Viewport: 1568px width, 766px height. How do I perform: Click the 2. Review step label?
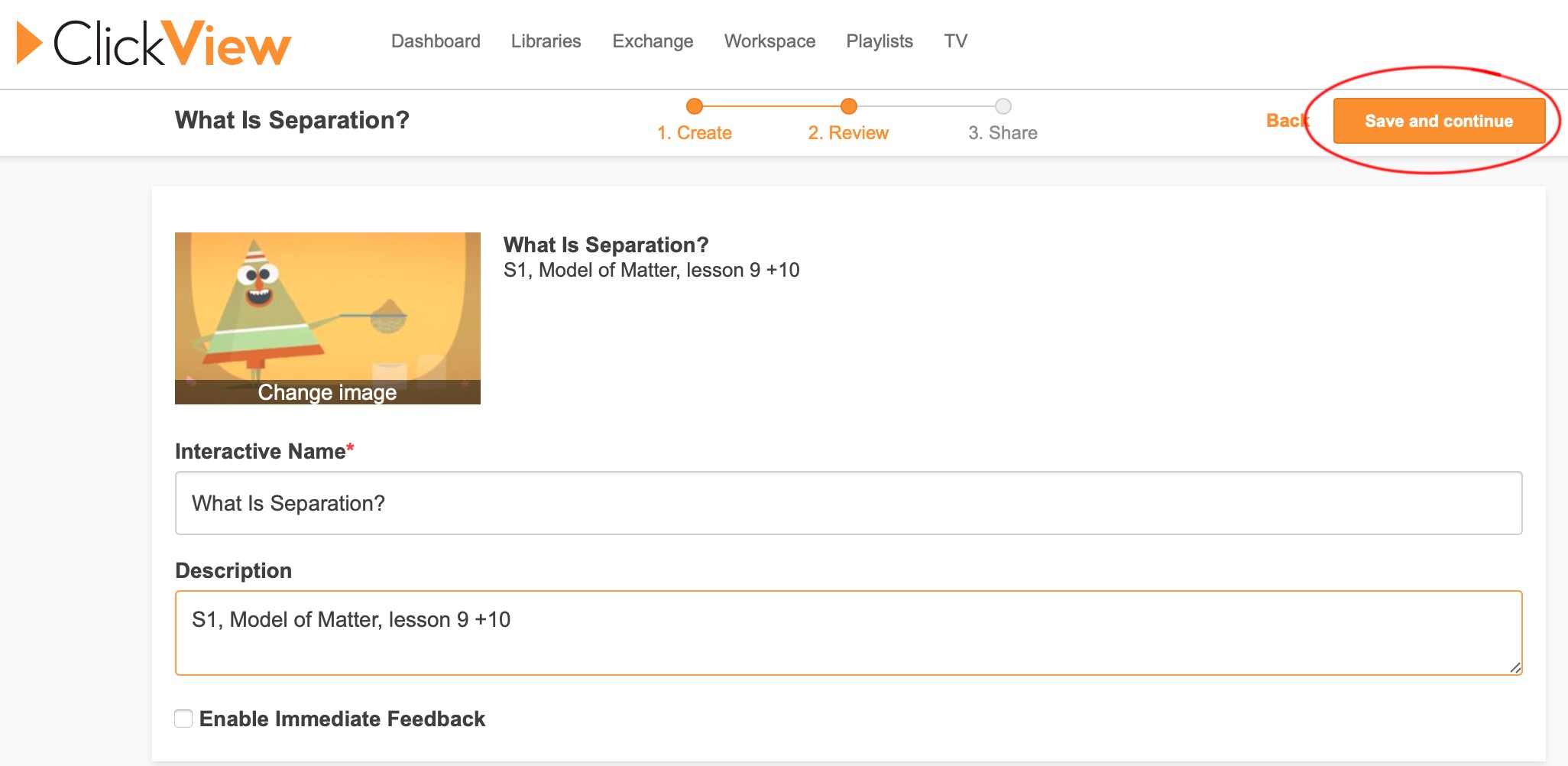848,133
